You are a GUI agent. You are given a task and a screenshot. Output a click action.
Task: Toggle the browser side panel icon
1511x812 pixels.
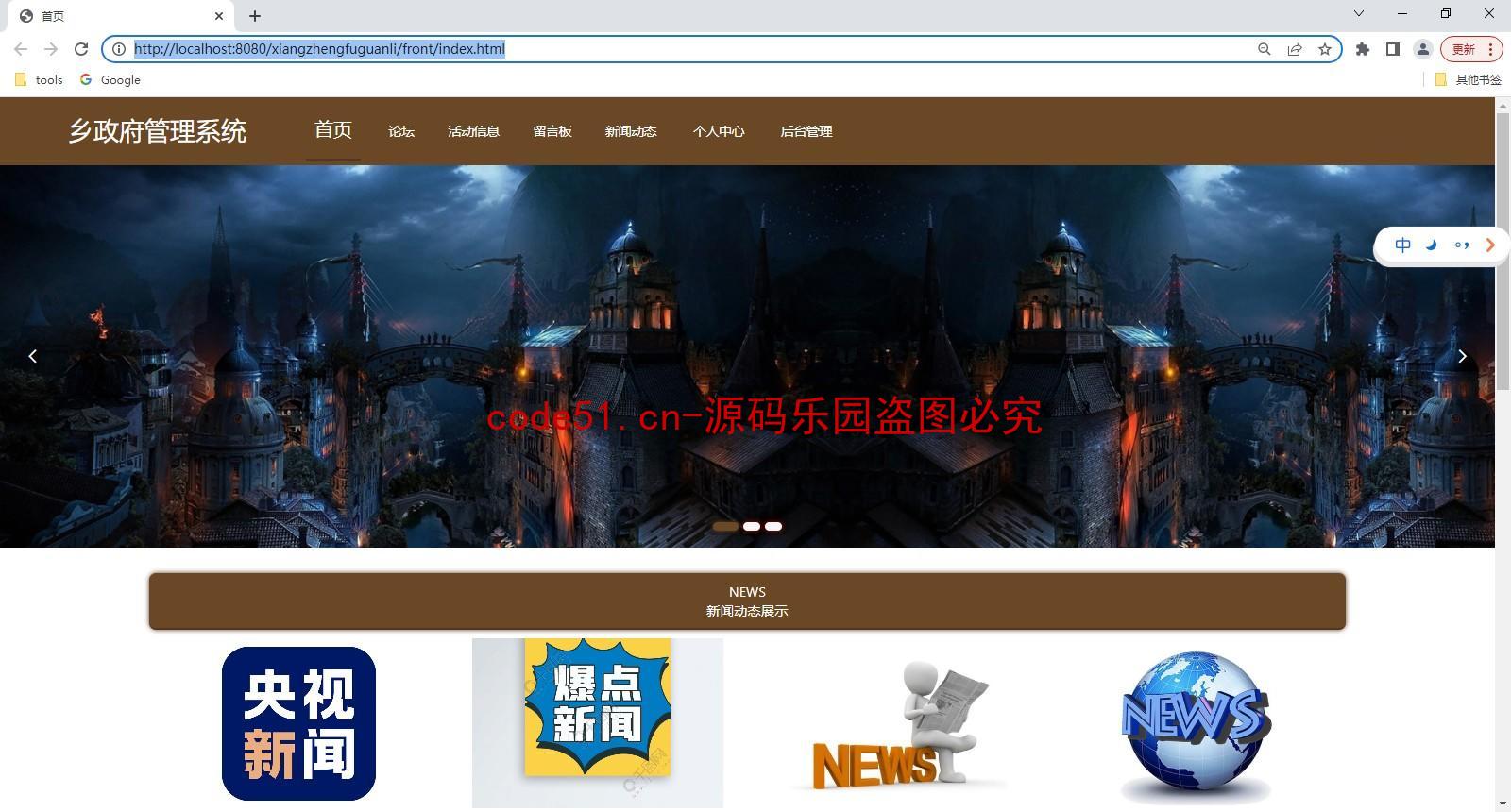(x=1393, y=49)
